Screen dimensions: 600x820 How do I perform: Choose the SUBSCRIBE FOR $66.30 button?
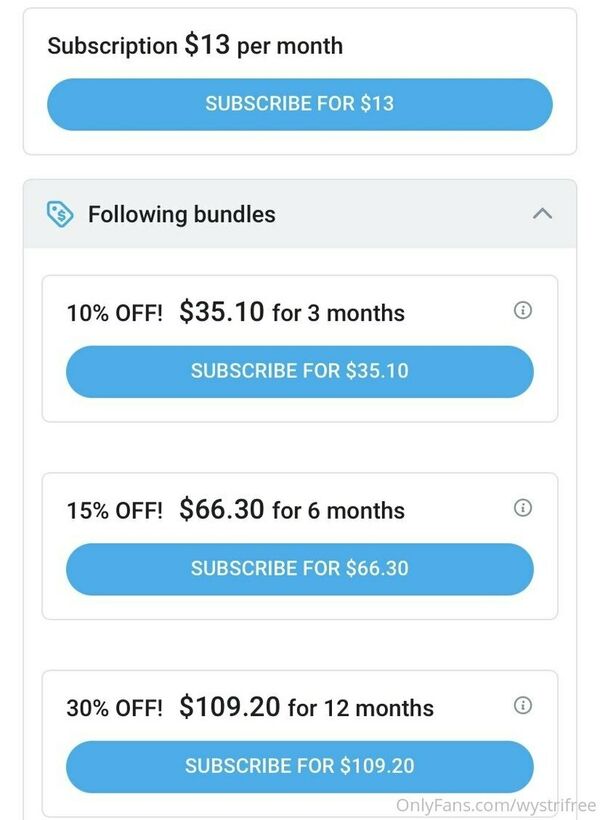click(x=300, y=569)
